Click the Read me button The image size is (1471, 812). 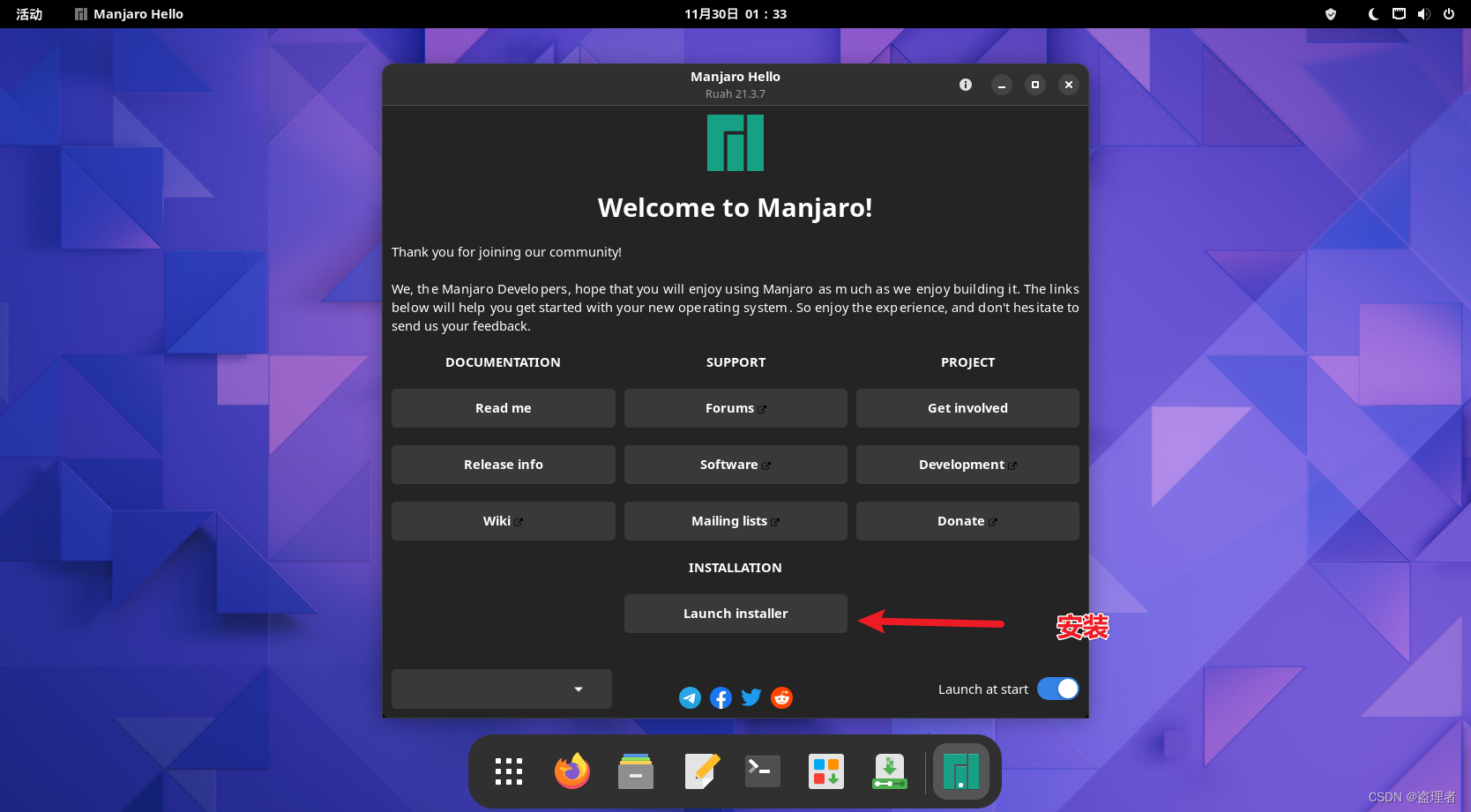click(x=504, y=408)
